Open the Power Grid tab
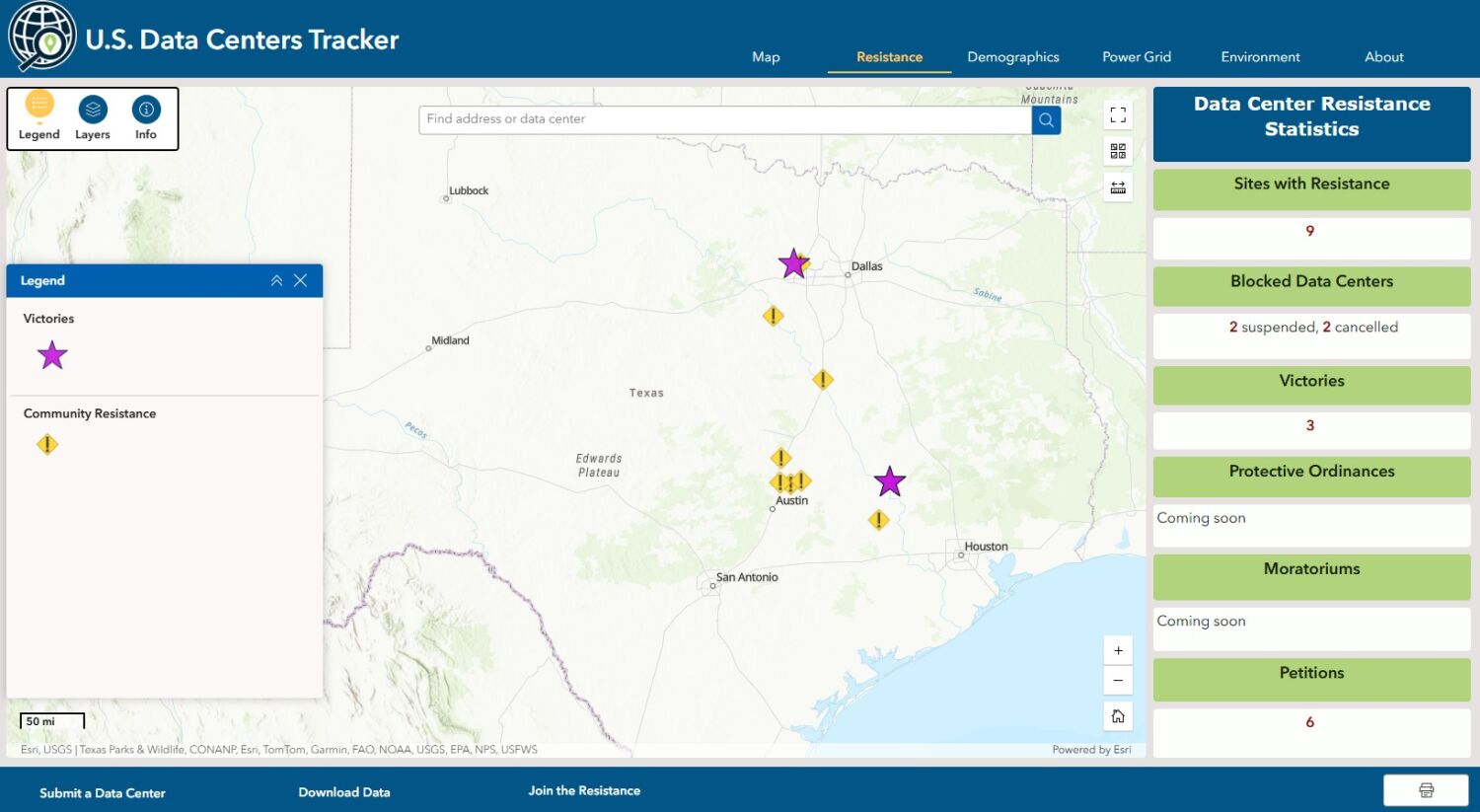 click(1137, 57)
